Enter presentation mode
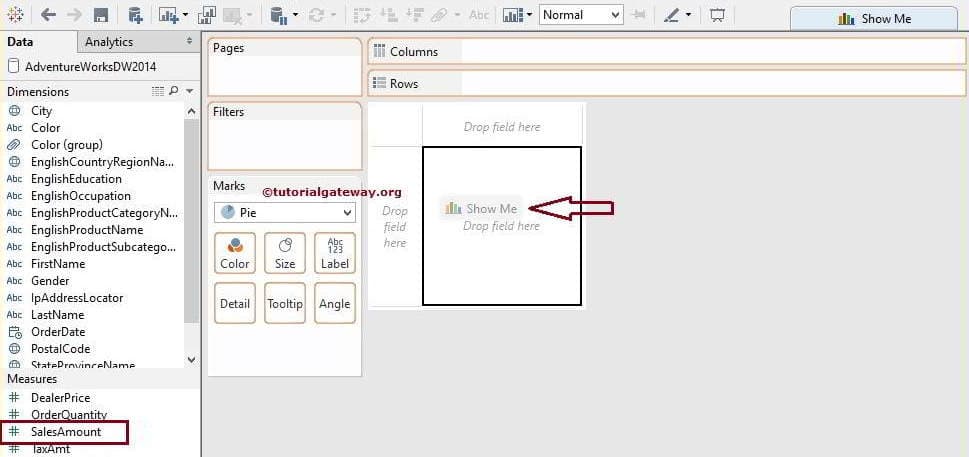969x457 pixels. [x=717, y=15]
